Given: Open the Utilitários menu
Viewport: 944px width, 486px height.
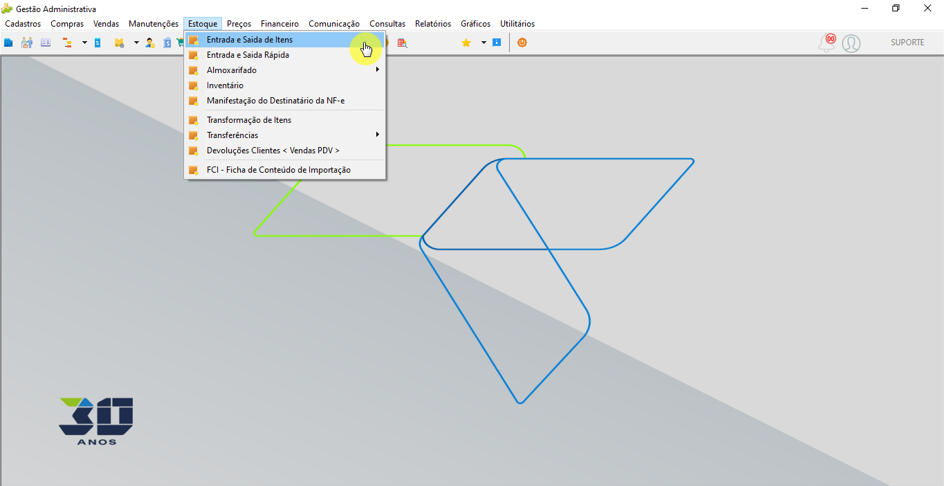Looking at the screenshot, I should point(518,24).
